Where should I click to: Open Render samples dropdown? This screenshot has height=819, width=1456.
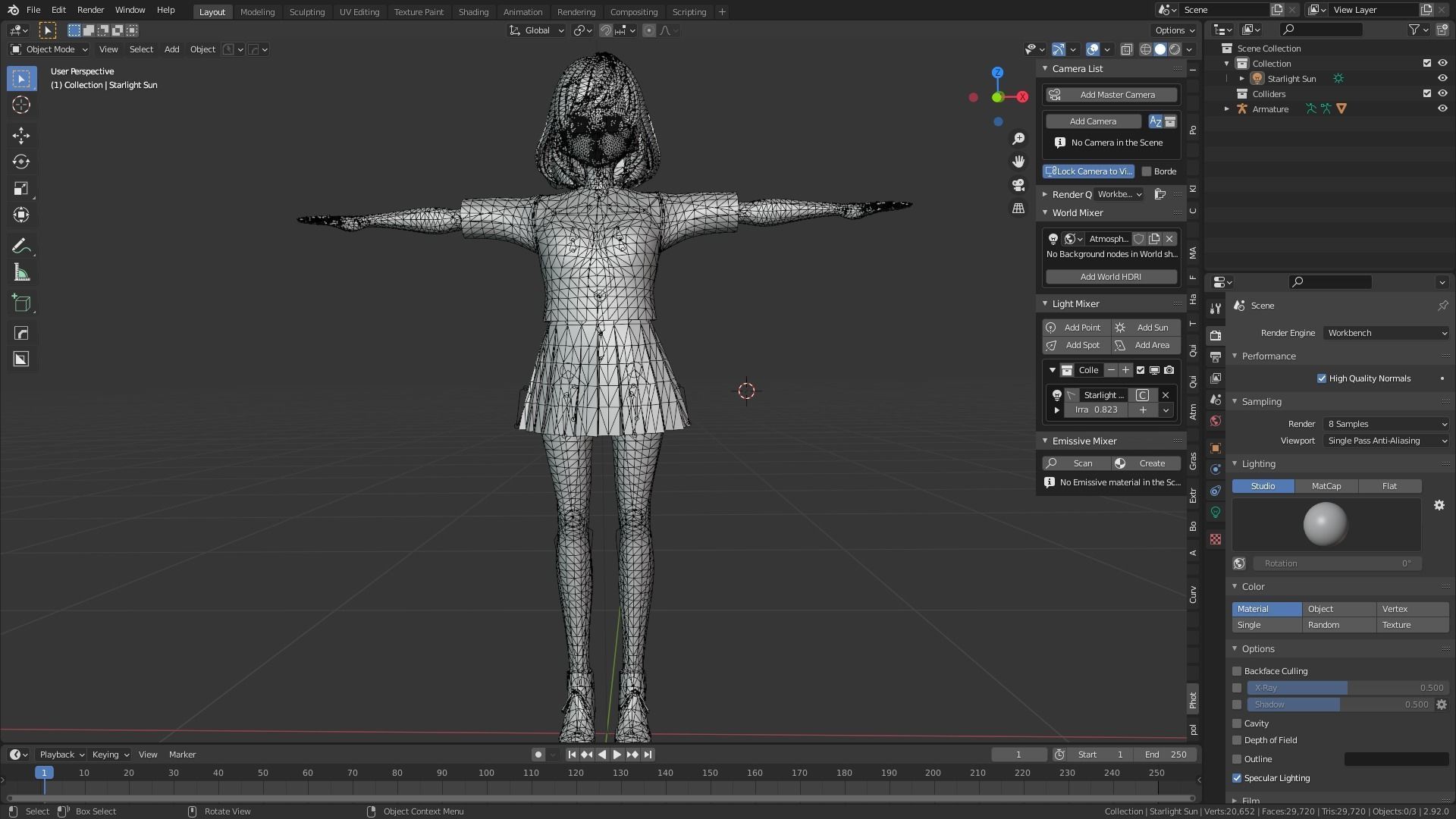tap(1386, 424)
